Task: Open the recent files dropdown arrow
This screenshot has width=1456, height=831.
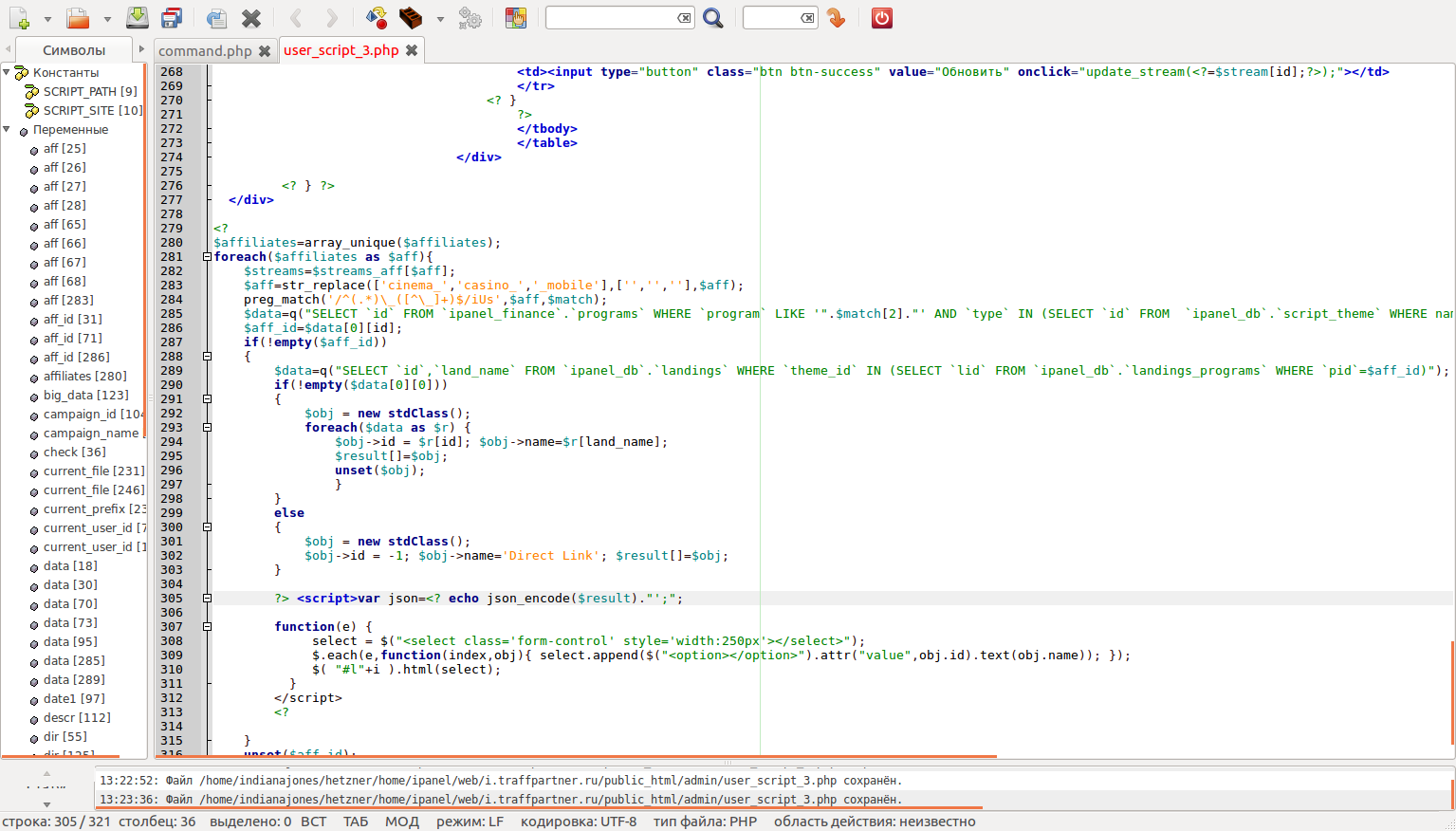Action: (x=106, y=19)
